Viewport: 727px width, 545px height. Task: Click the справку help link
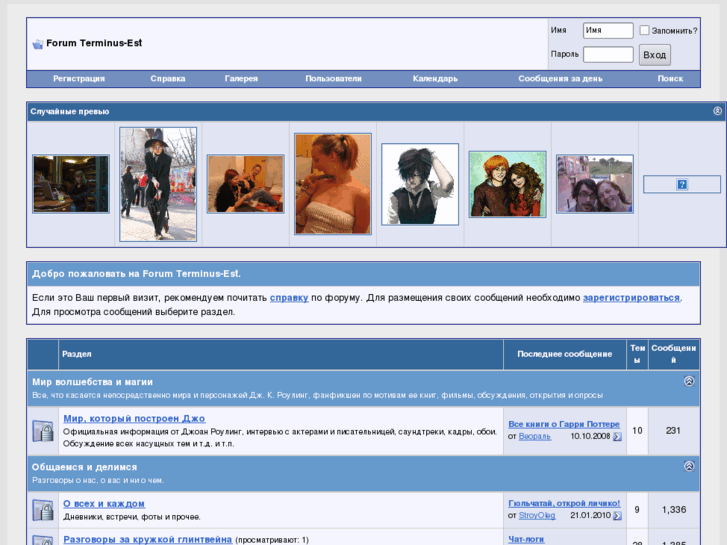289,298
